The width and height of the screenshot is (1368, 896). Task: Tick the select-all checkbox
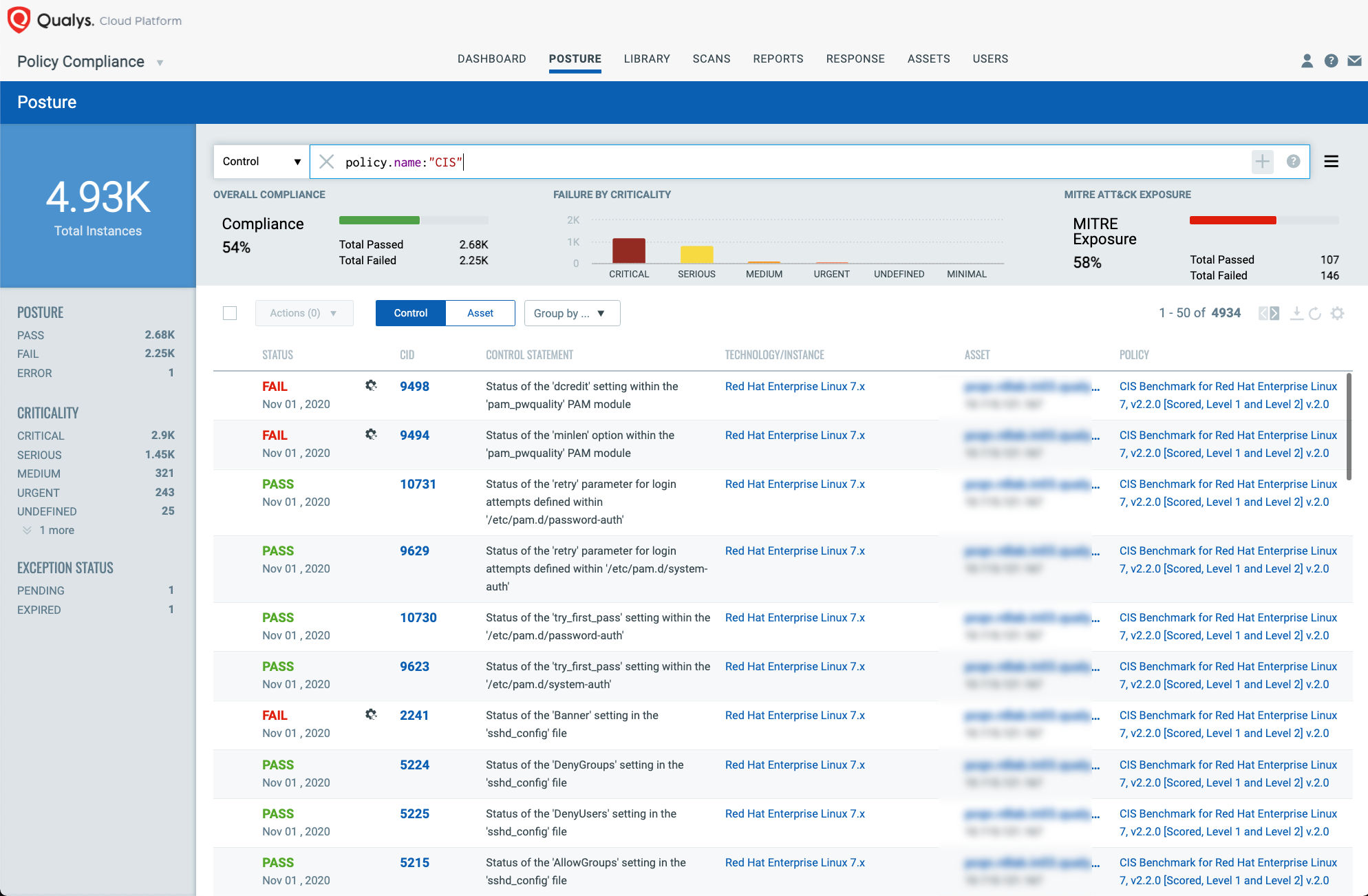230,313
